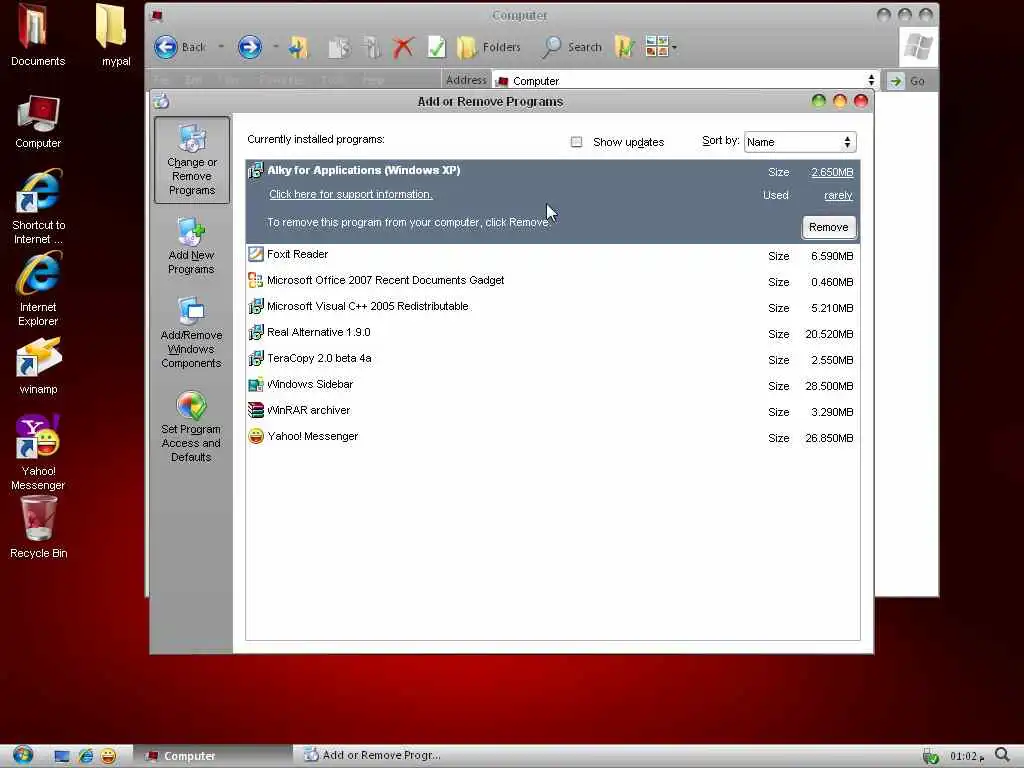Select Foxit Reader in programs list
This screenshot has width=1024, height=768.
[x=552, y=255]
